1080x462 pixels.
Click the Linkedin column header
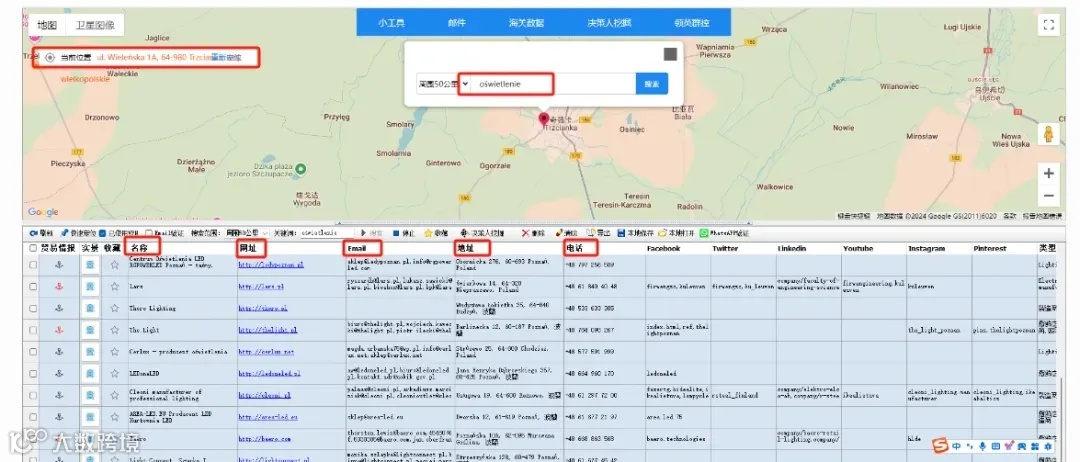tap(792, 248)
